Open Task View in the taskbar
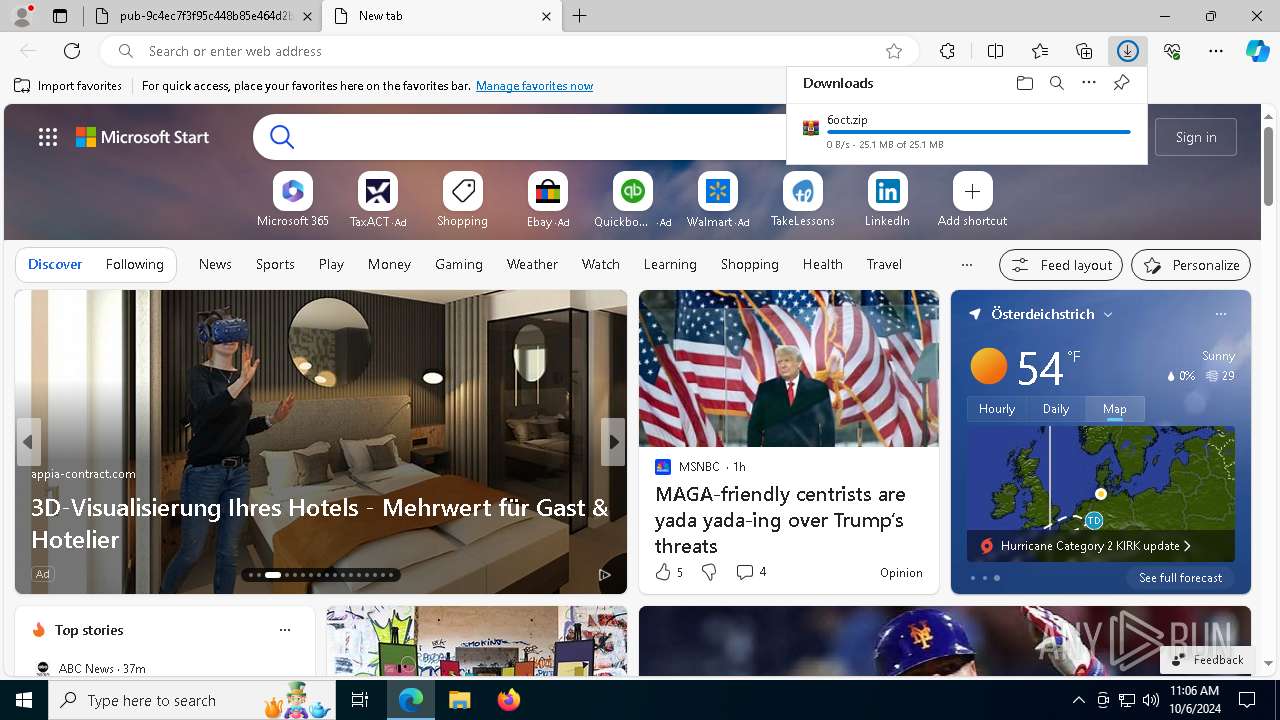This screenshot has width=1280, height=720. tap(360, 700)
